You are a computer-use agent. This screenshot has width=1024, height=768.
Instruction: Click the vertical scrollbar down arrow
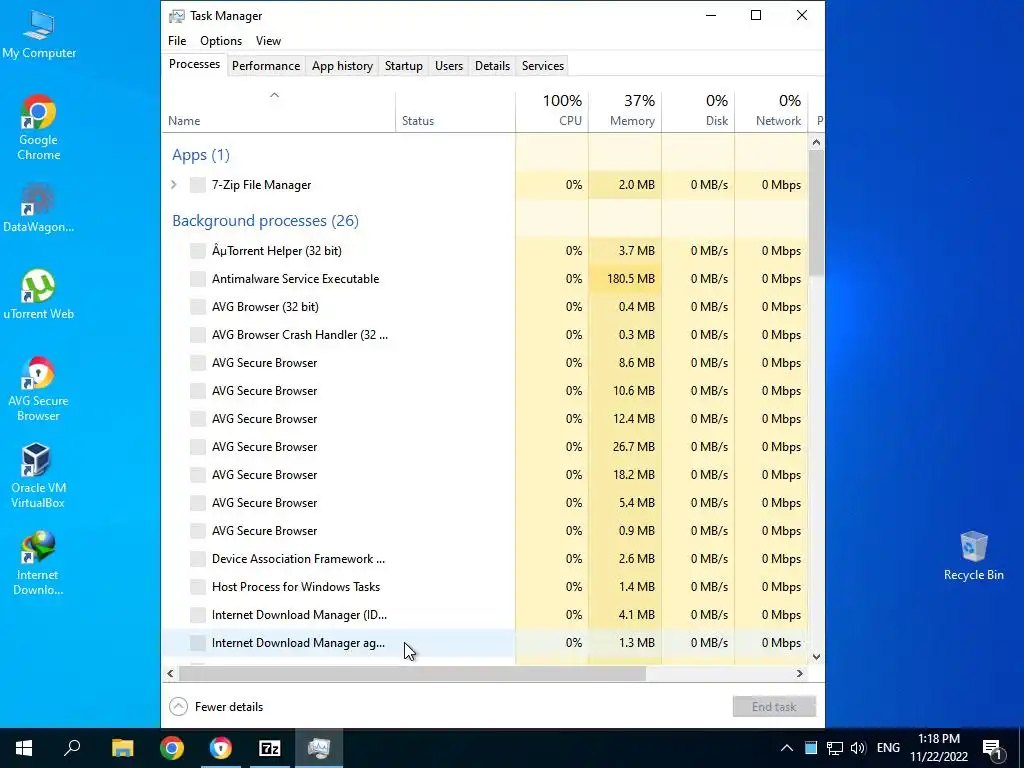(x=816, y=657)
